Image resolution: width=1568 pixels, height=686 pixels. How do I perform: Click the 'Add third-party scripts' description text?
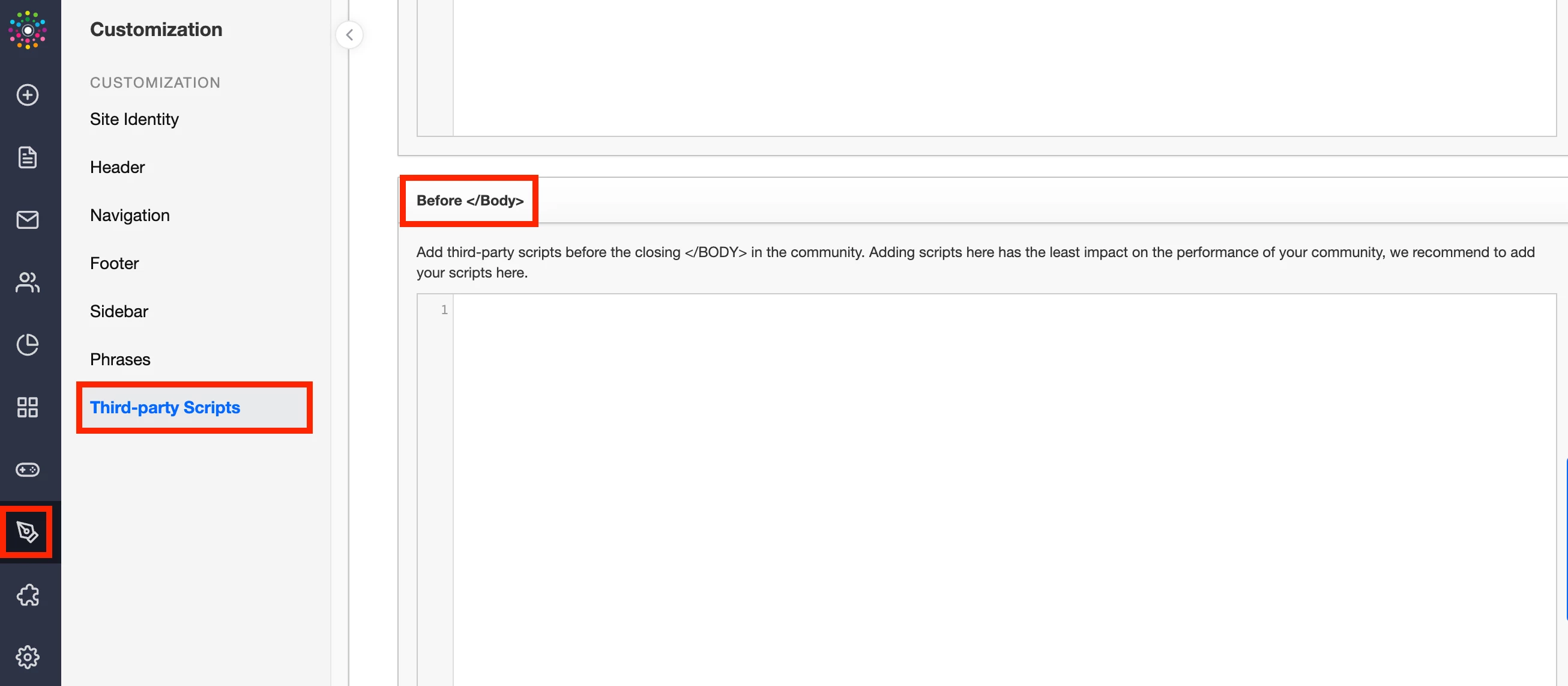975,263
